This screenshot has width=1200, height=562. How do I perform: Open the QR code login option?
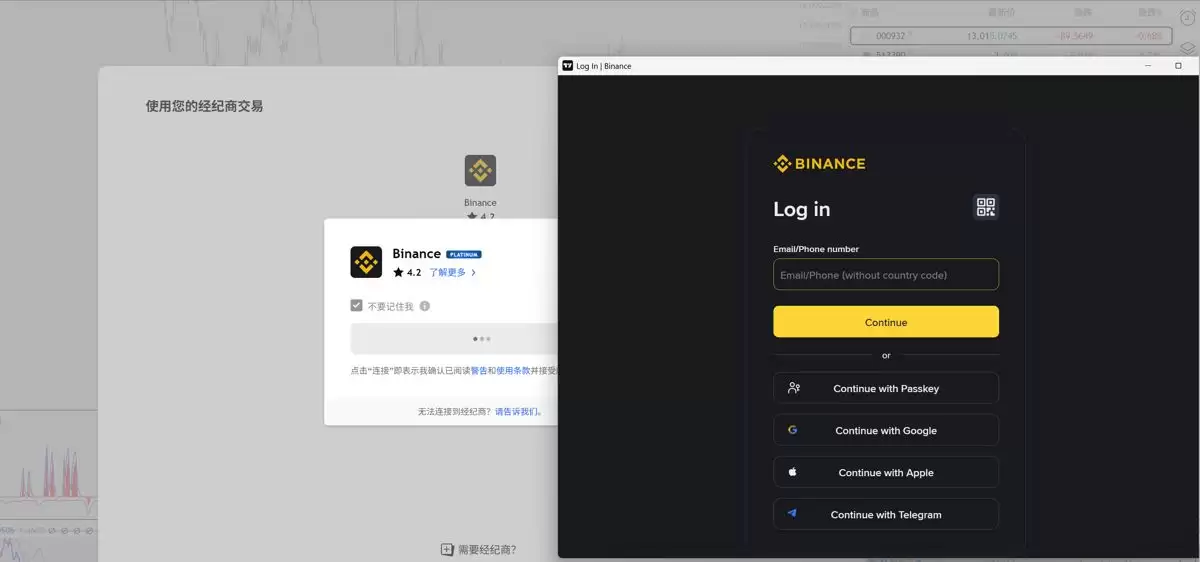(x=986, y=207)
